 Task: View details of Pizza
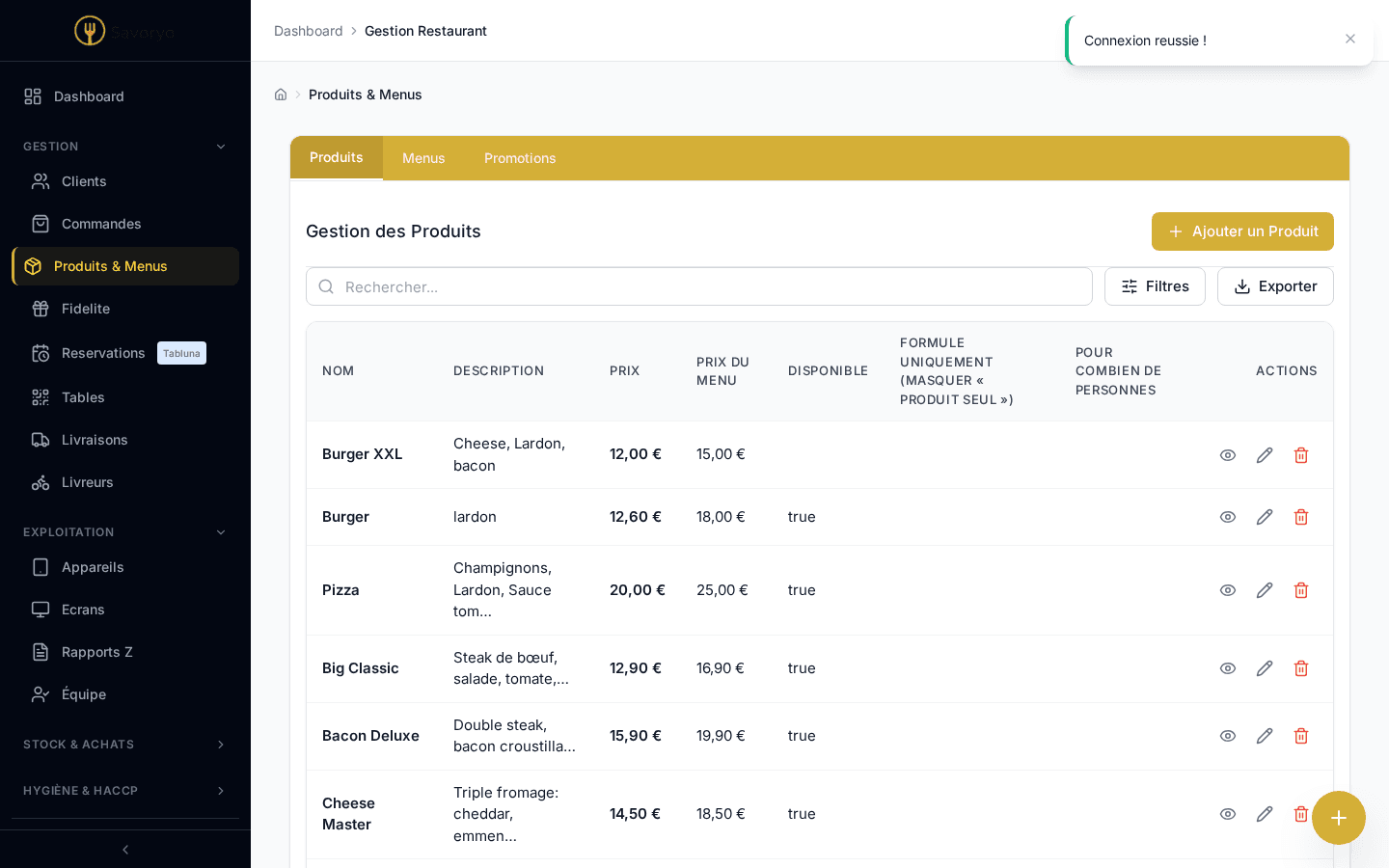pyautogui.click(x=1228, y=590)
